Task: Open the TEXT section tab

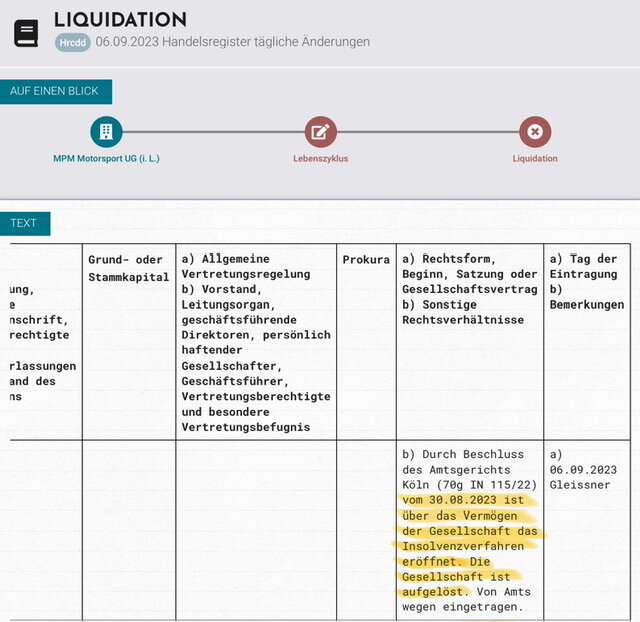Action: click(x=24, y=223)
